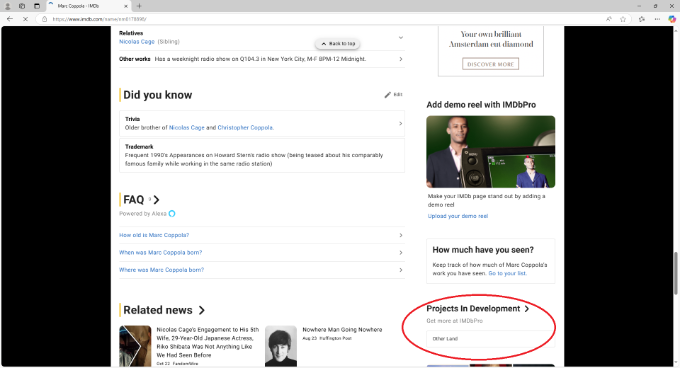Image resolution: width=680 pixels, height=368 pixels.
Task: Open workspaces icon in title bar
Action: coord(22,6)
